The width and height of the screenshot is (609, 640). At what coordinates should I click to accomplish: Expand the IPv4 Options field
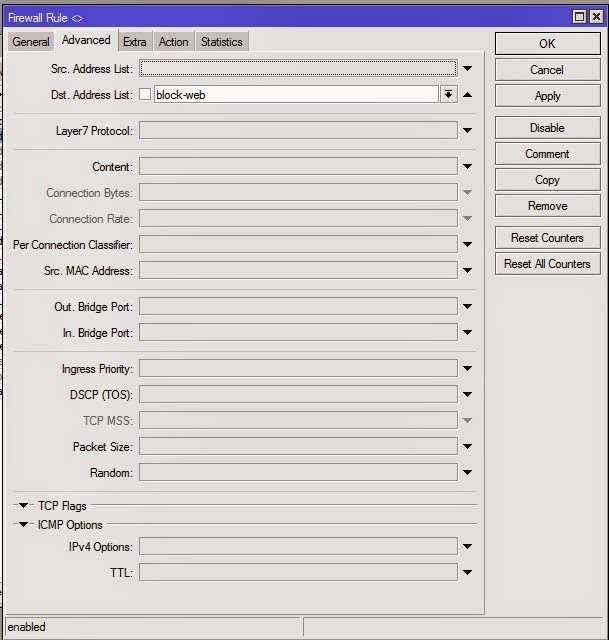[x=468, y=547]
